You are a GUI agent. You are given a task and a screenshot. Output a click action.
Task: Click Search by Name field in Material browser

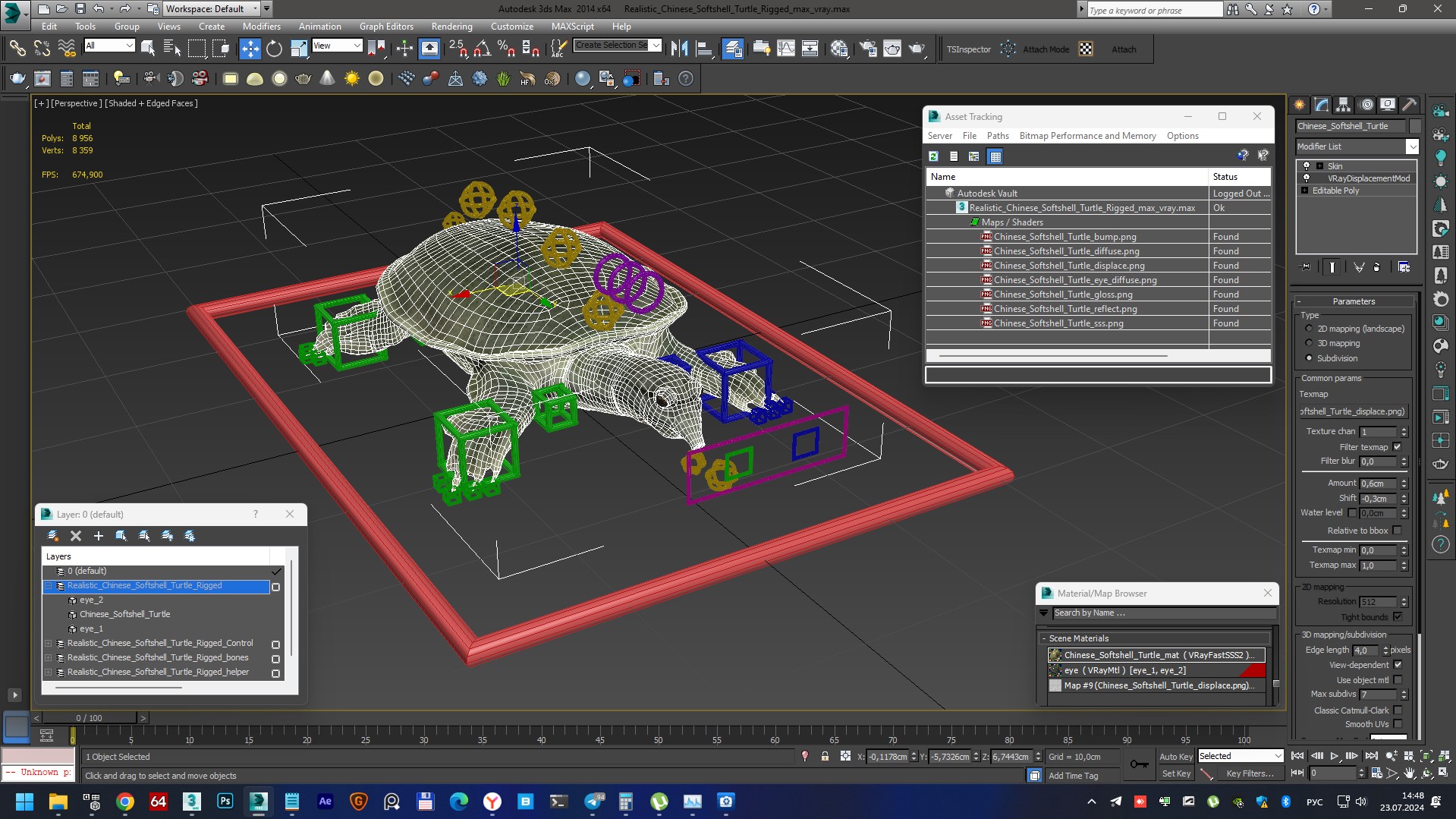pyautogui.click(x=1164, y=613)
